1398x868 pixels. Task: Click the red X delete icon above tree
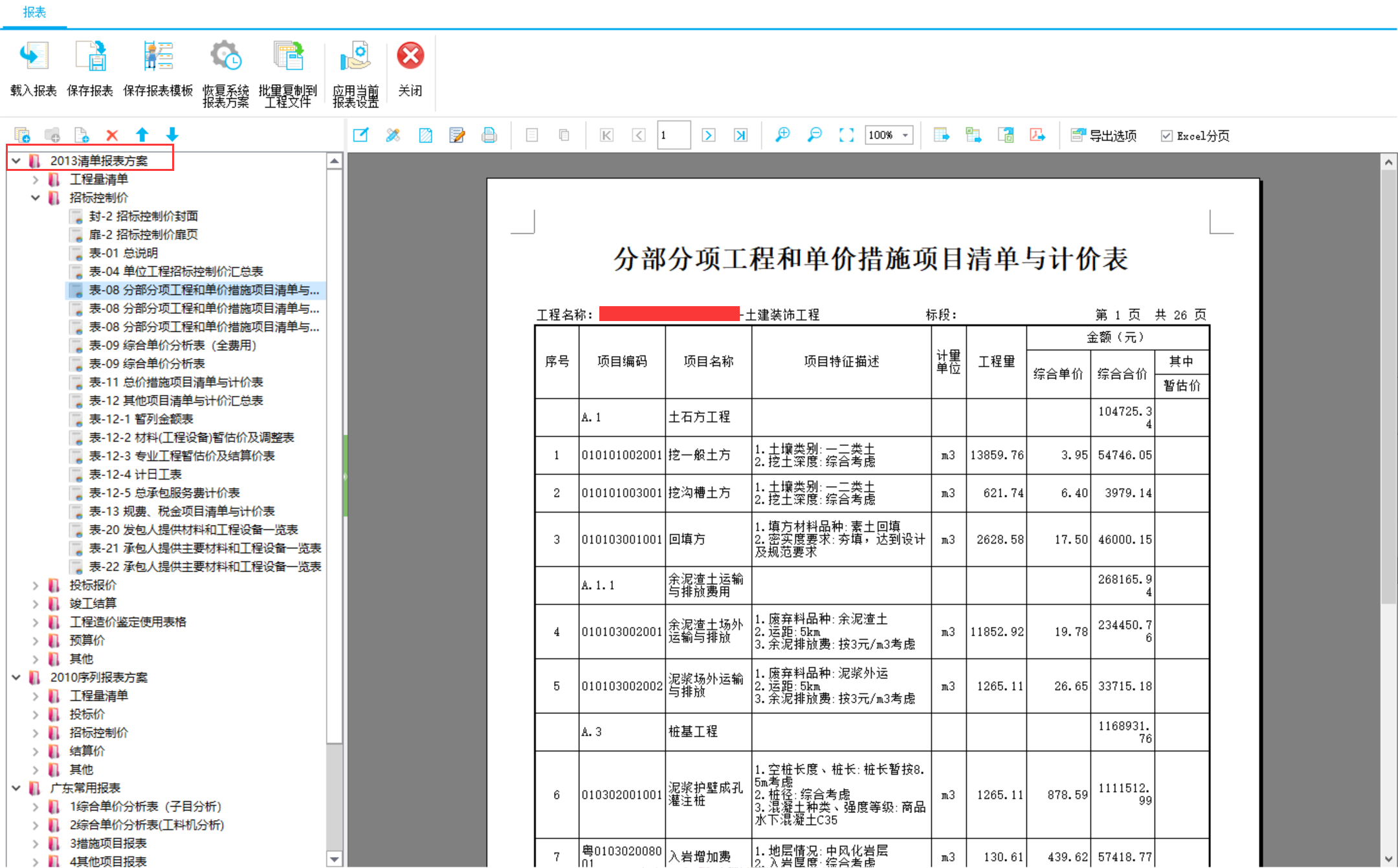(x=112, y=135)
